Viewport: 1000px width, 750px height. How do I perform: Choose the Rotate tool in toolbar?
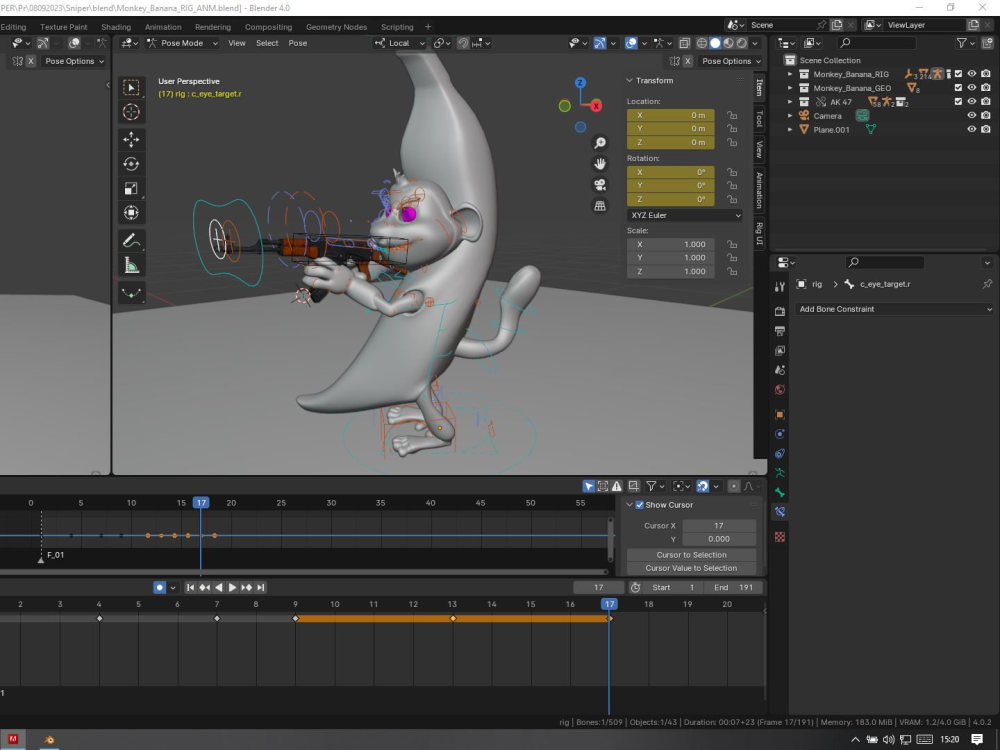coord(131,164)
